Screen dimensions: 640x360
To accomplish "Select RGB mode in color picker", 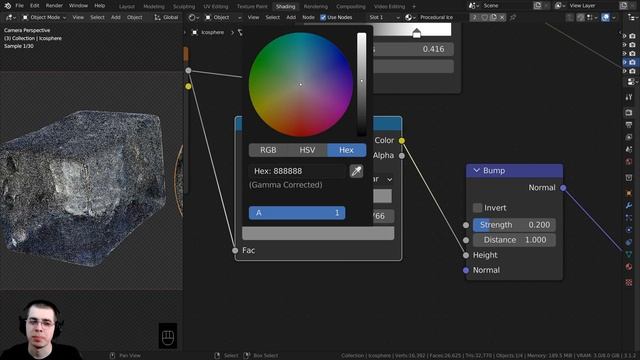I will pyautogui.click(x=268, y=150).
